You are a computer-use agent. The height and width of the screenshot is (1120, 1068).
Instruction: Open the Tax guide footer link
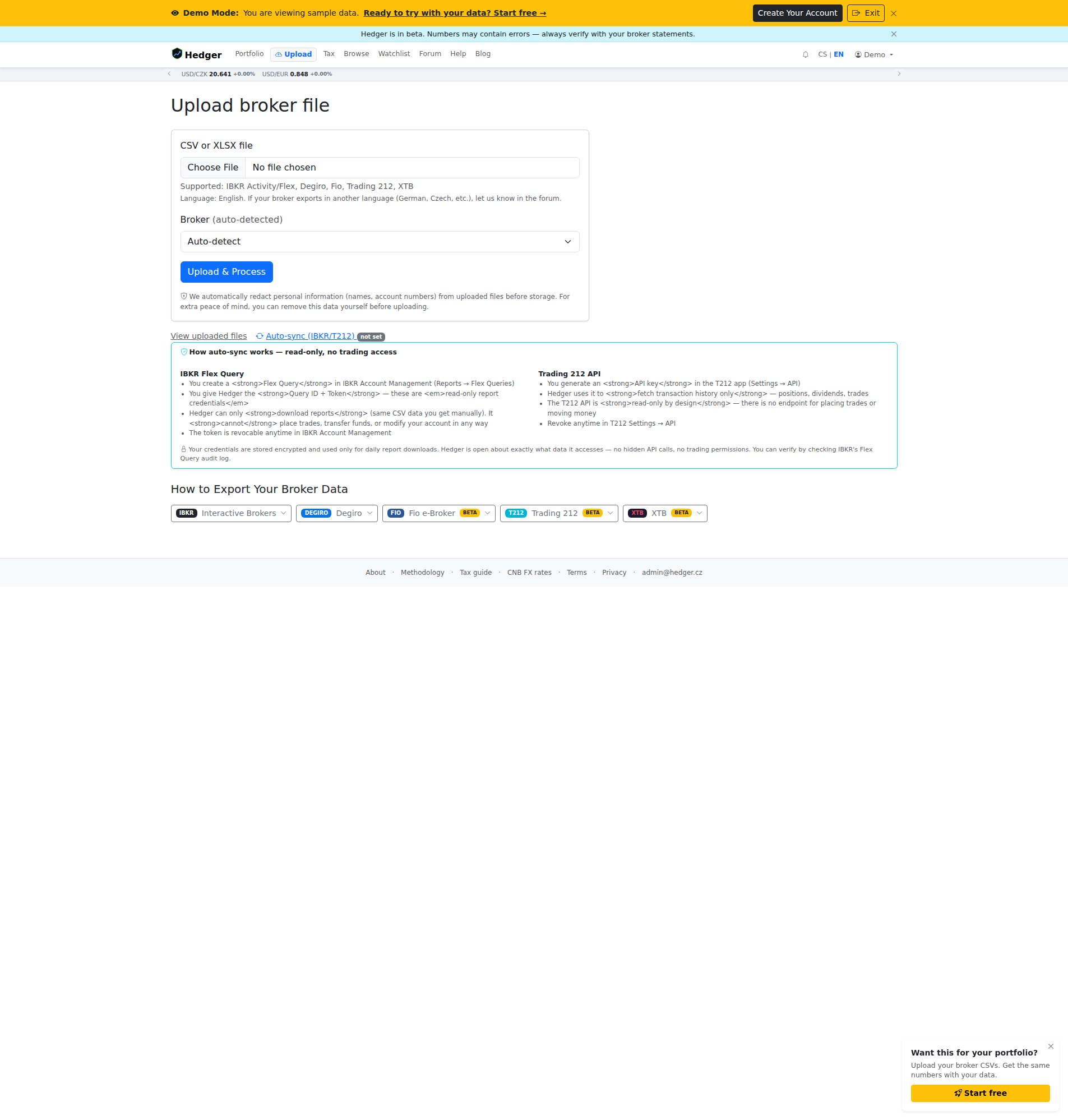pos(475,572)
